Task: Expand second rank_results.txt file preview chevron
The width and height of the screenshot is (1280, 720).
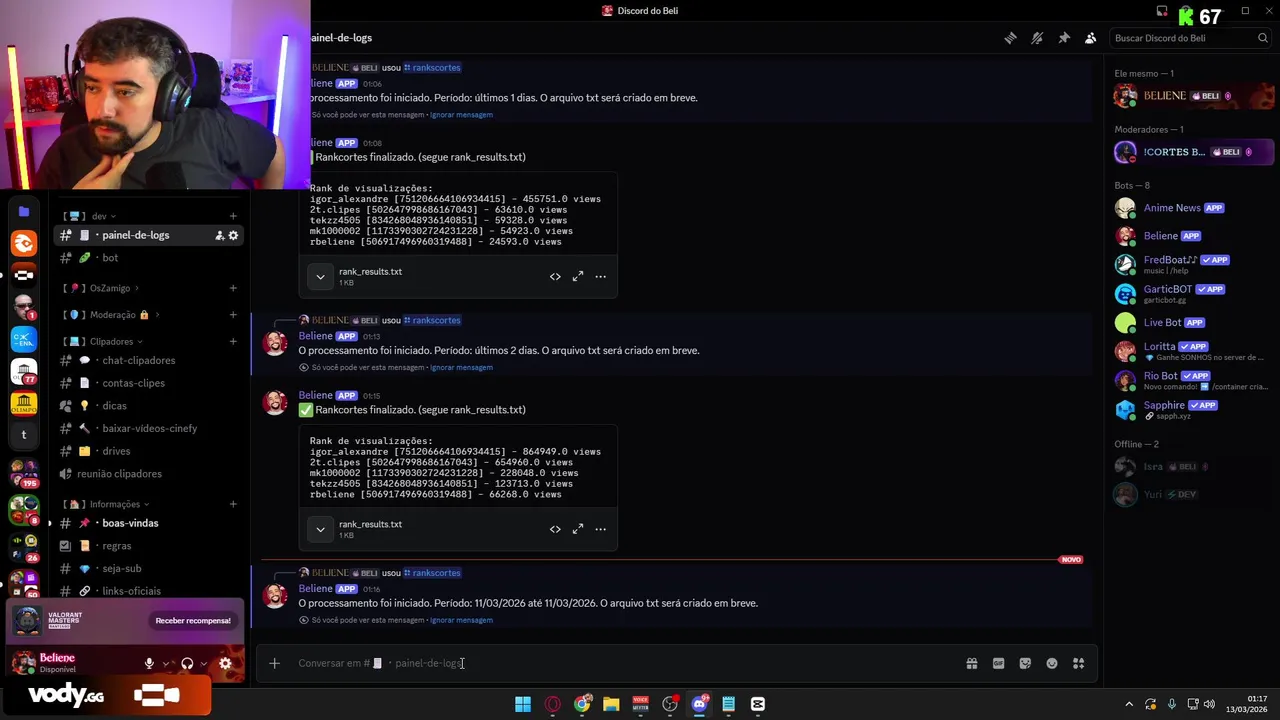Action: click(320, 529)
